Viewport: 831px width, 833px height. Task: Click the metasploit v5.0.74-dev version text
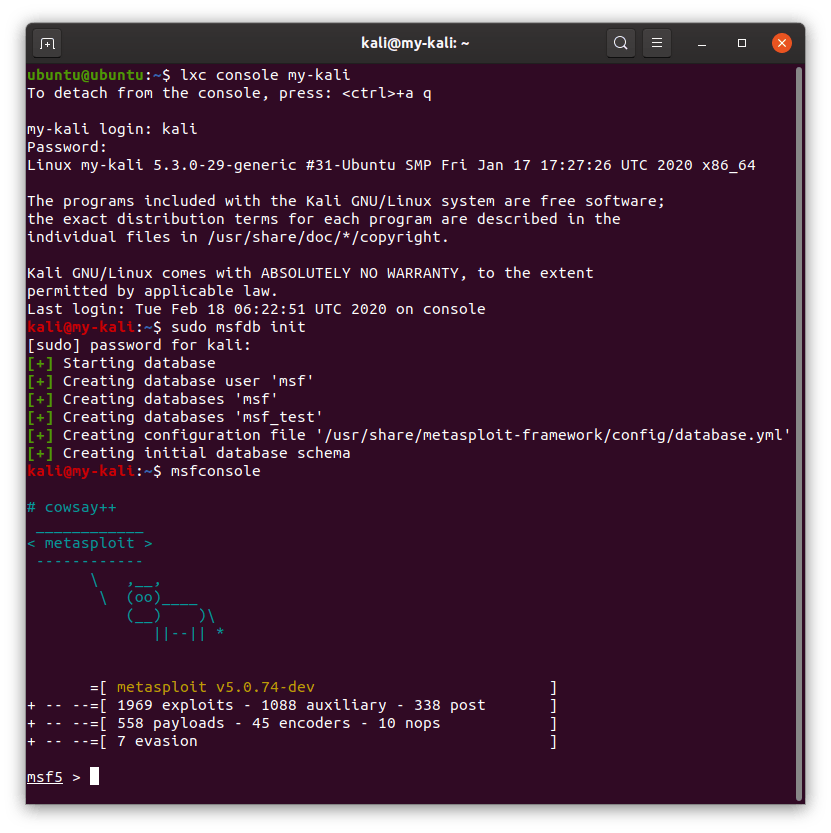pos(215,687)
